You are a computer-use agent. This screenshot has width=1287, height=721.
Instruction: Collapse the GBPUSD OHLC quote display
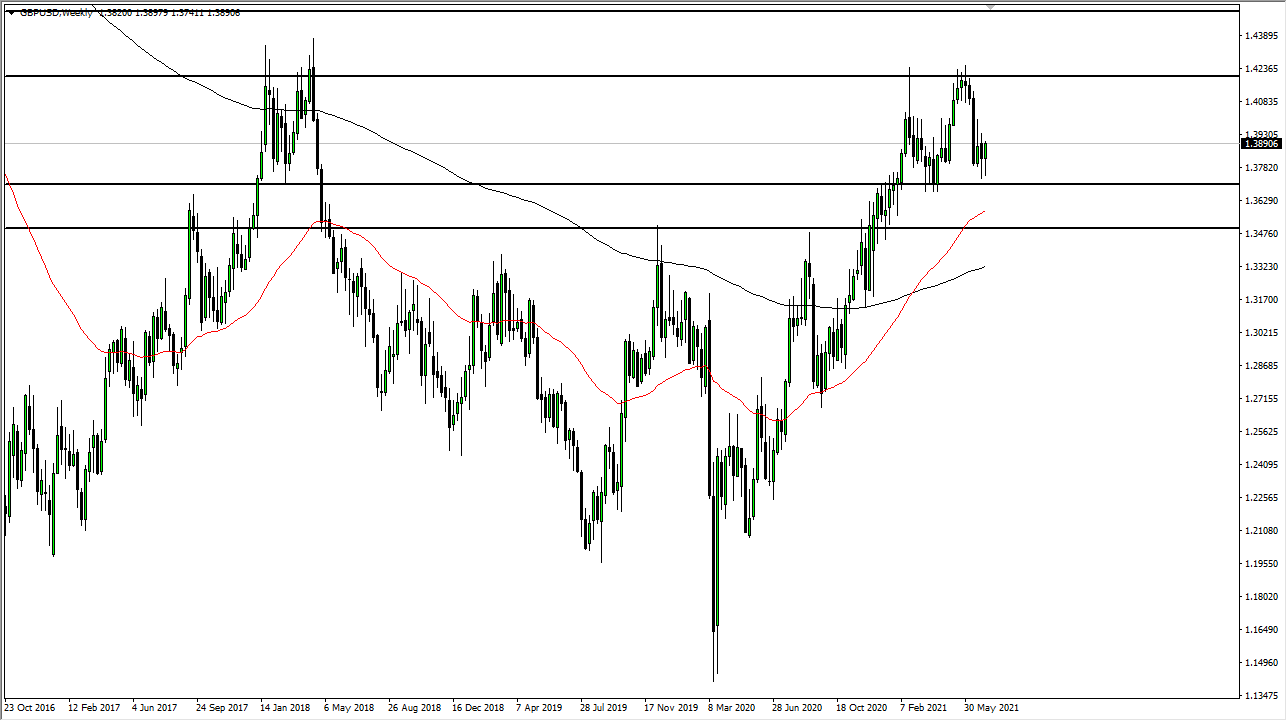click(x=11, y=14)
